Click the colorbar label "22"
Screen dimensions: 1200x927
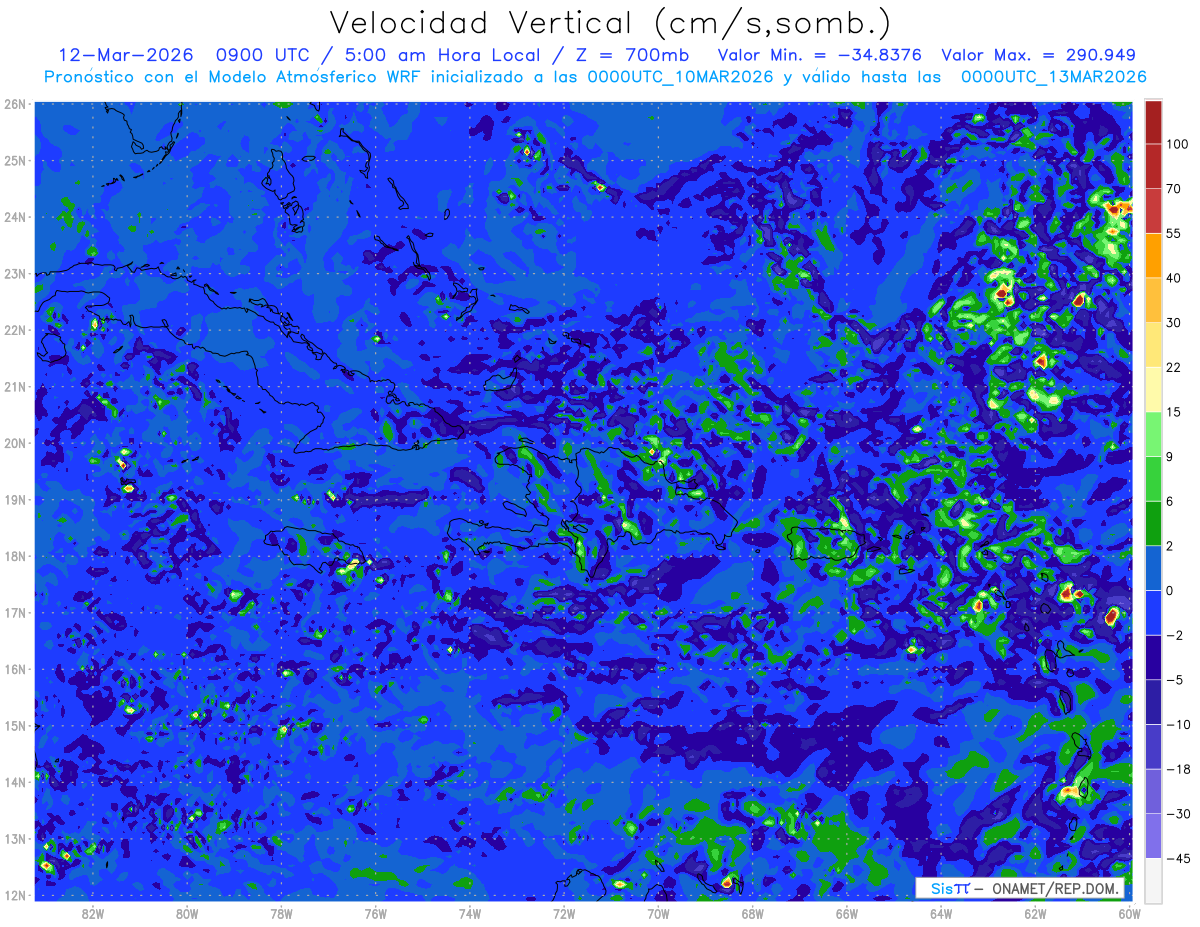pyautogui.click(x=1174, y=368)
